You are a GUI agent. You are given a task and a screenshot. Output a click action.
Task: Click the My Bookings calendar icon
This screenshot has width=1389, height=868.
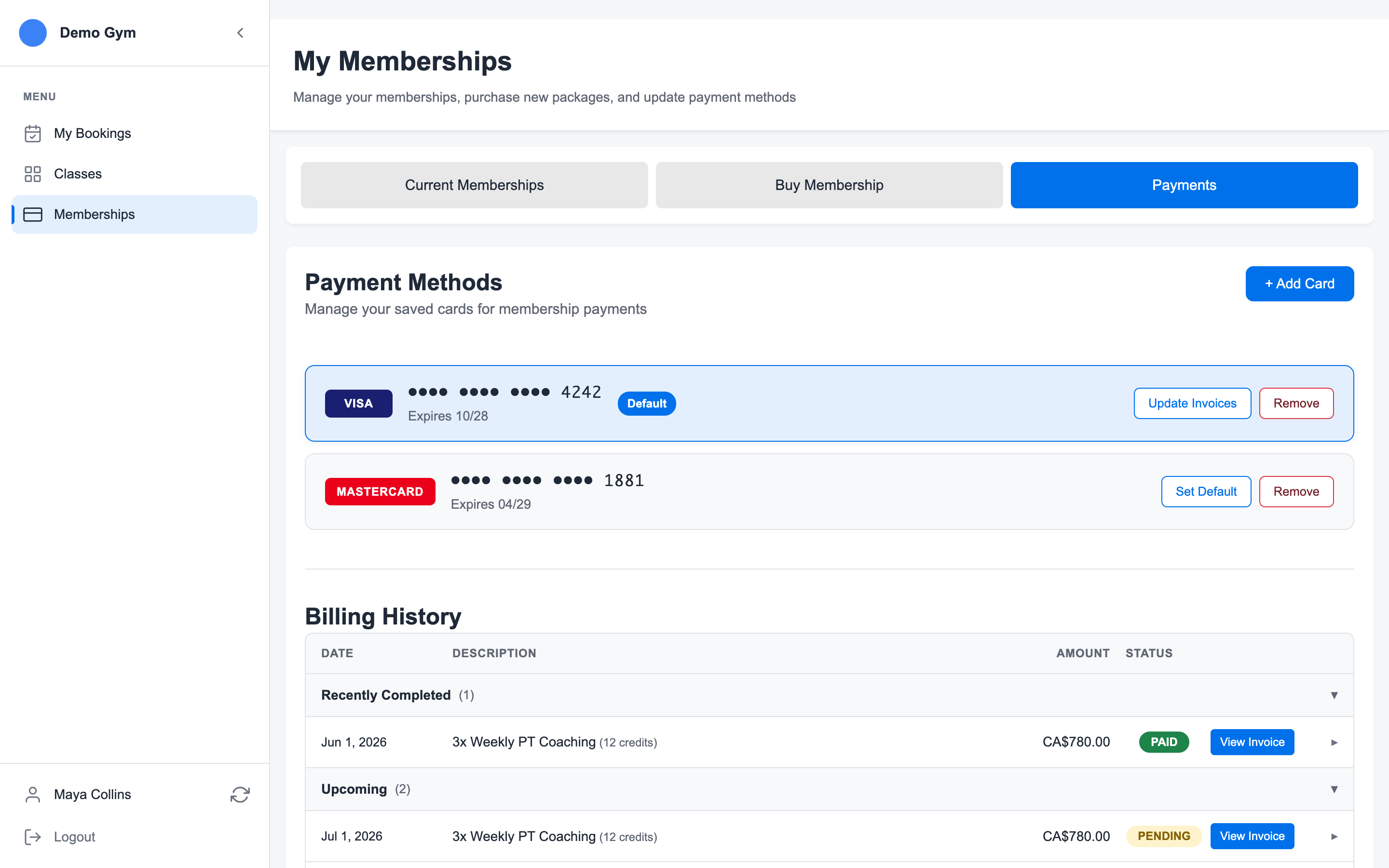pyautogui.click(x=33, y=133)
